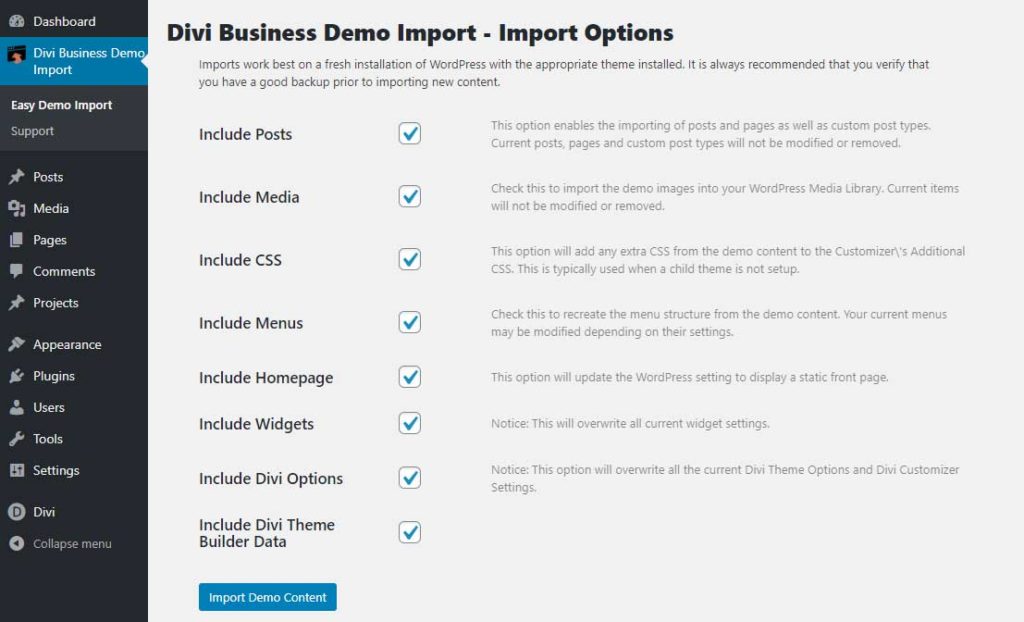Toggle the Include Divi Options checkbox

tap(409, 478)
